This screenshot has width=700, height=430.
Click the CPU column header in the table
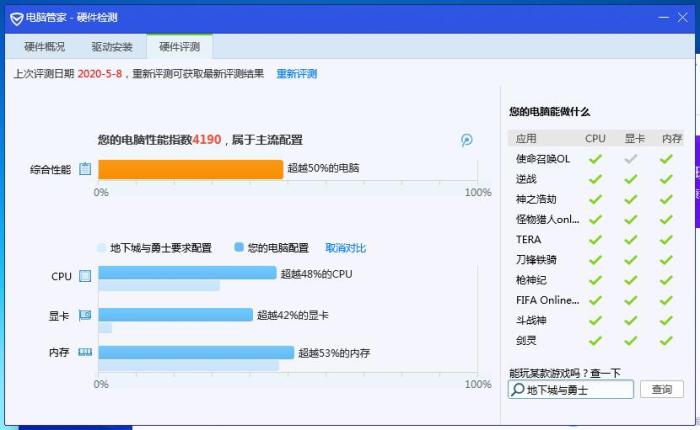coord(595,138)
